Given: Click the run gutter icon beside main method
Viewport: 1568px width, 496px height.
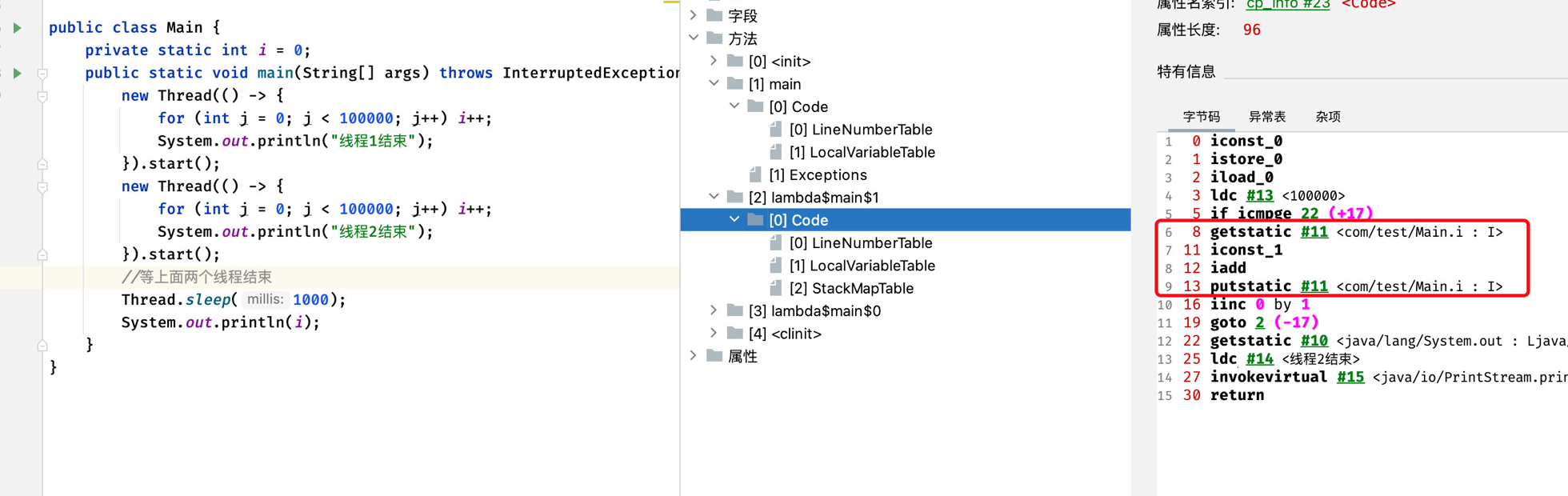Looking at the screenshot, I should (x=17, y=74).
